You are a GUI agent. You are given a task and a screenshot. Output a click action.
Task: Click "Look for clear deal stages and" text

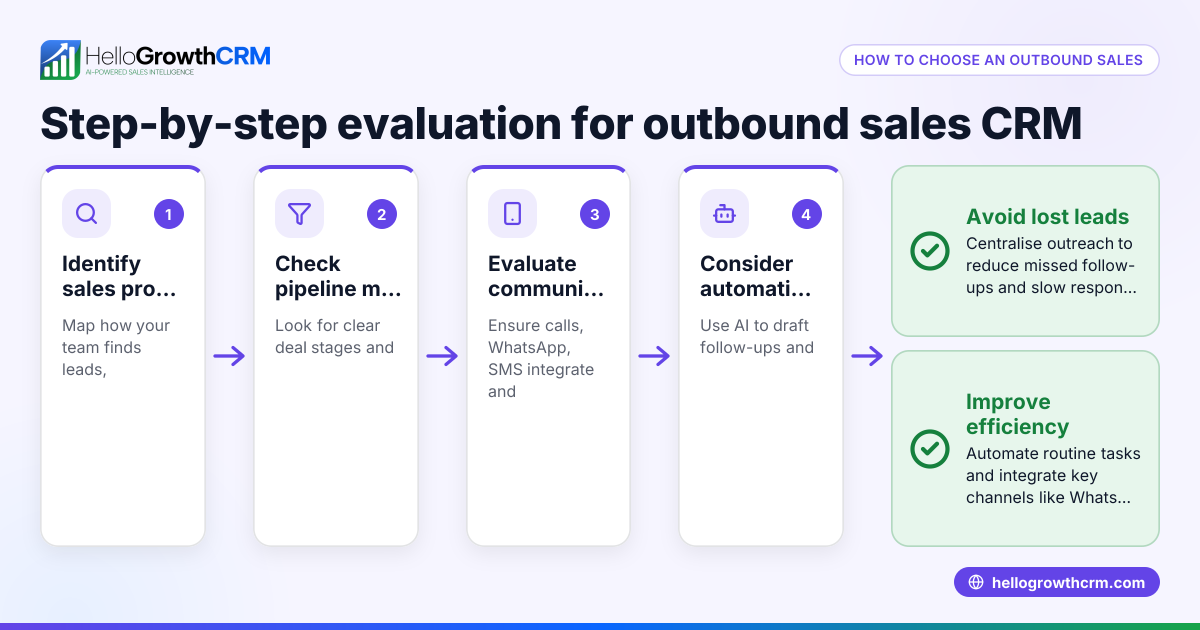point(334,336)
